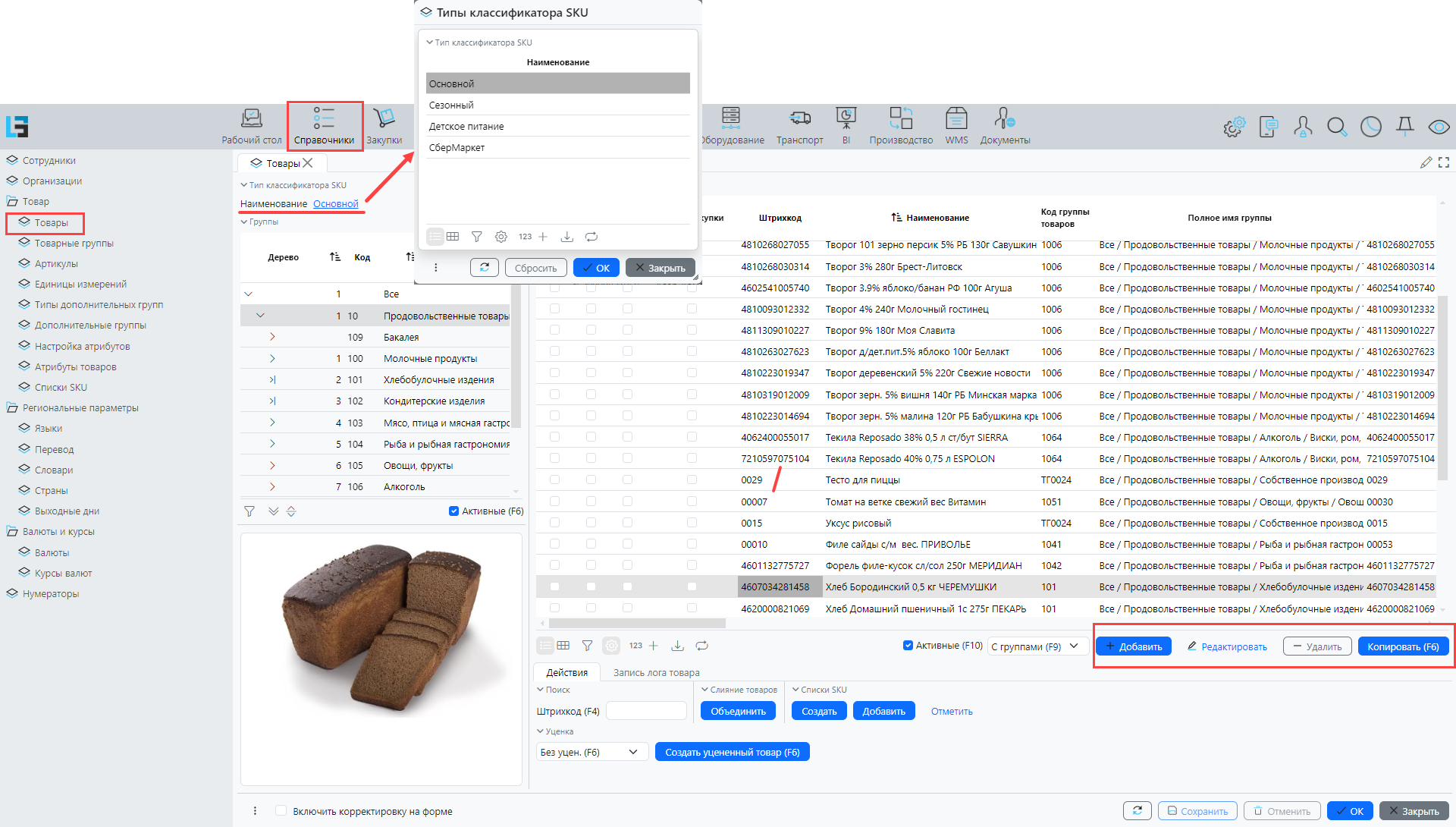The image size is (1456, 827).
Task: Toggle Активные (F6) checkbox under groups tree
Action: [x=453, y=511]
